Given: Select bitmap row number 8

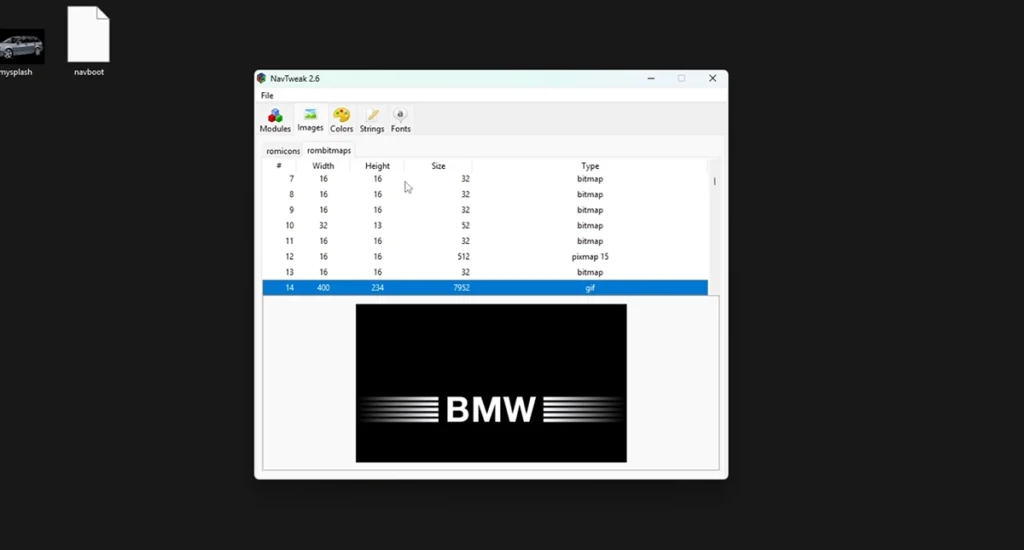Looking at the screenshot, I should coord(485,195).
